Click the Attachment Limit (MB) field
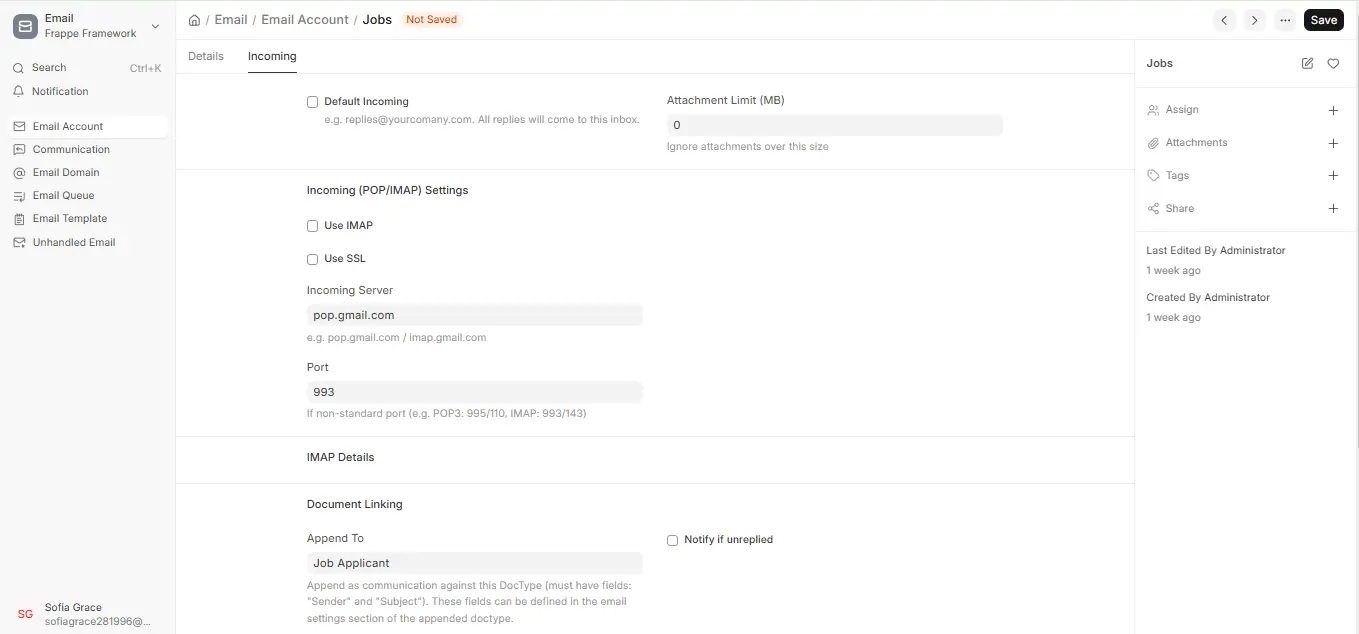The height and width of the screenshot is (634, 1359). (x=835, y=125)
